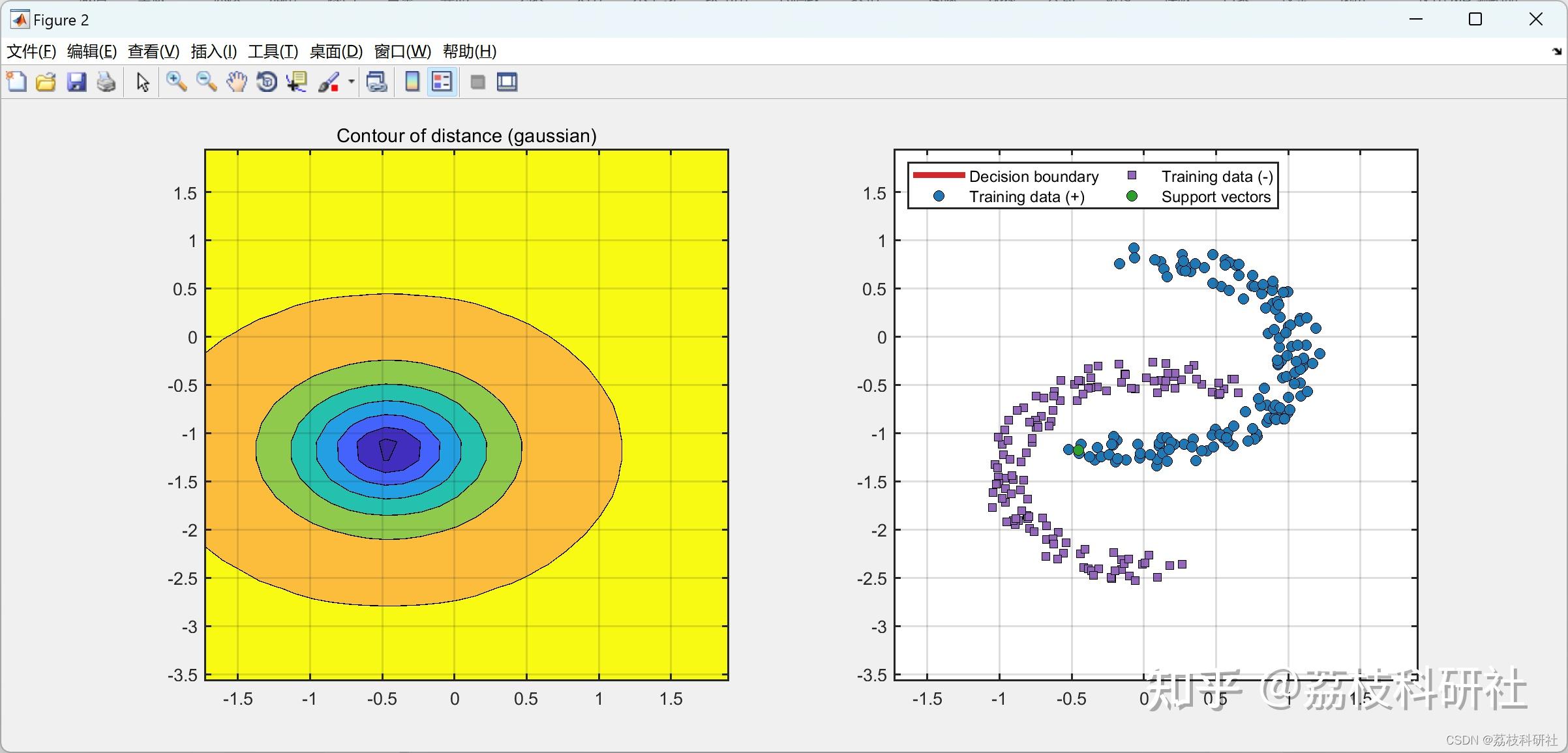Select the Zoom Out tool
This screenshot has width=1568, height=753.
pos(207,82)
